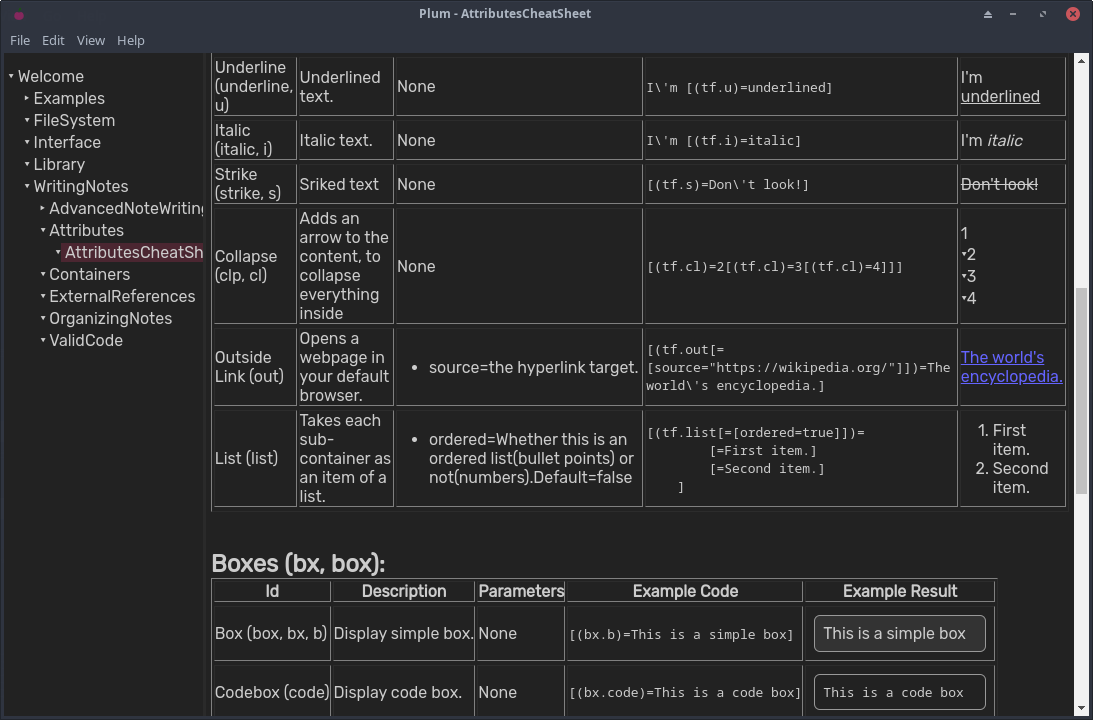Select the Library tree item
The width and height of the screenshot is (1093, 720).
[59, 164]
